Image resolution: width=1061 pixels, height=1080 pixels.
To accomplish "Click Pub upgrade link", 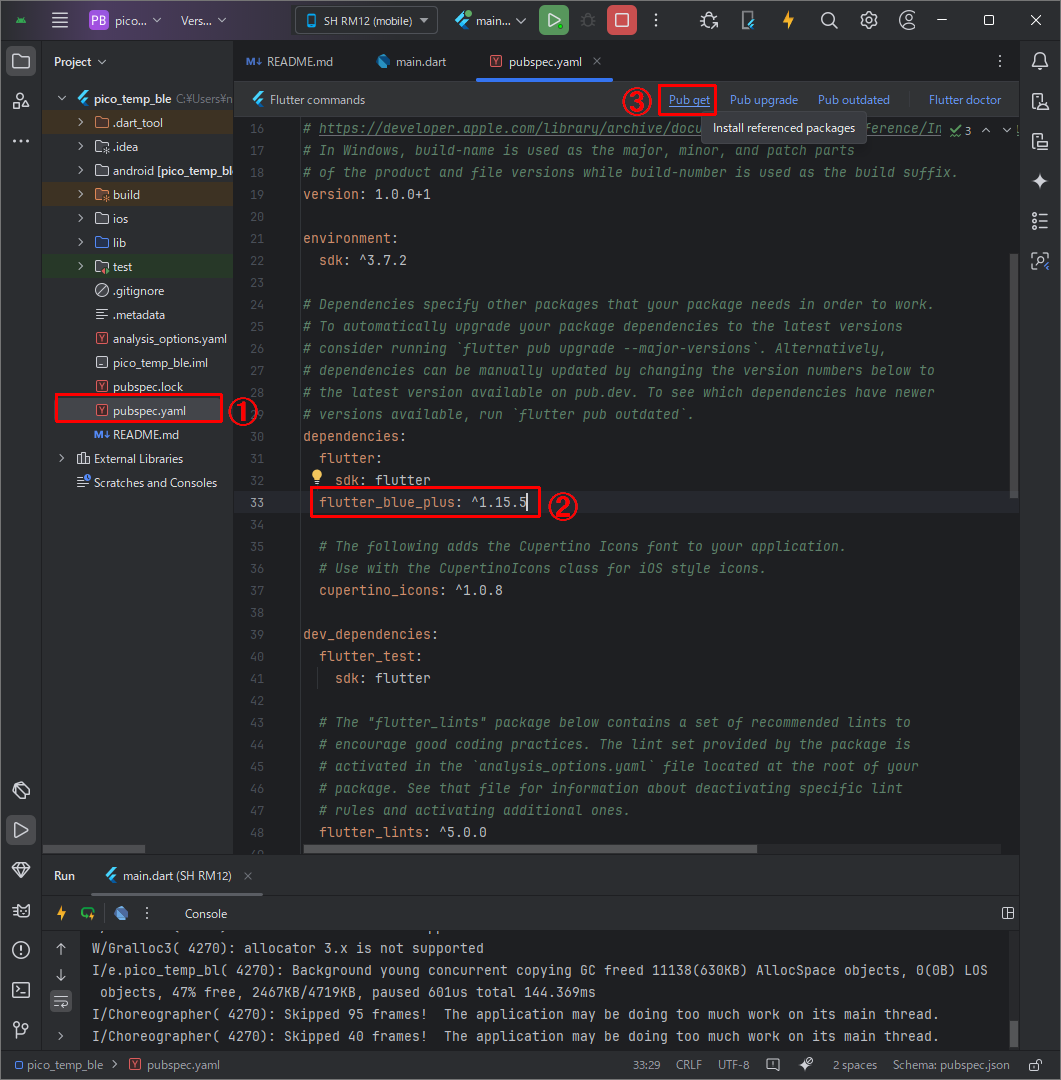I will click(x=763, y=100).
